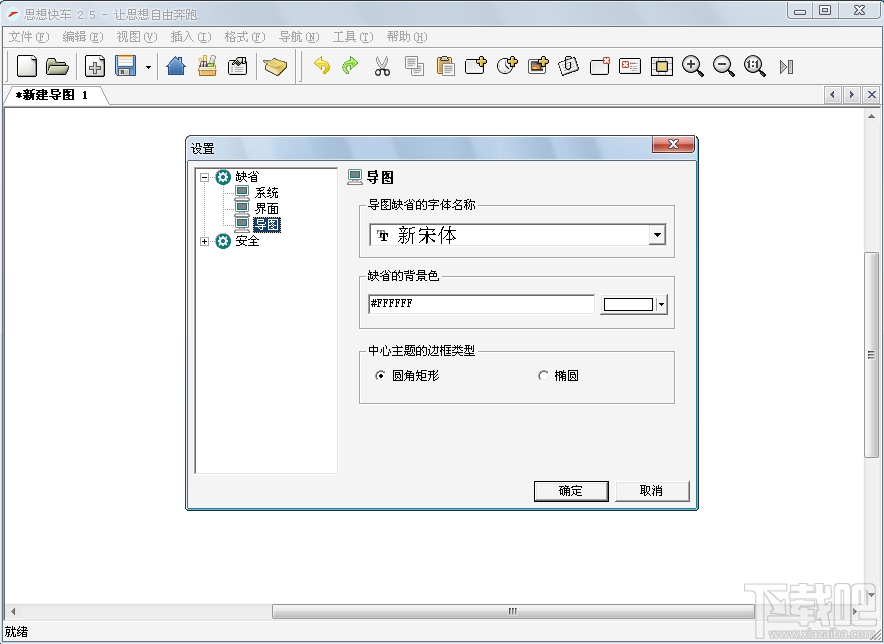Image resolution: width=884 pixels, height=644 pixels.
Task: Close the 设置 dialog
Action: [x=673, y=144]
